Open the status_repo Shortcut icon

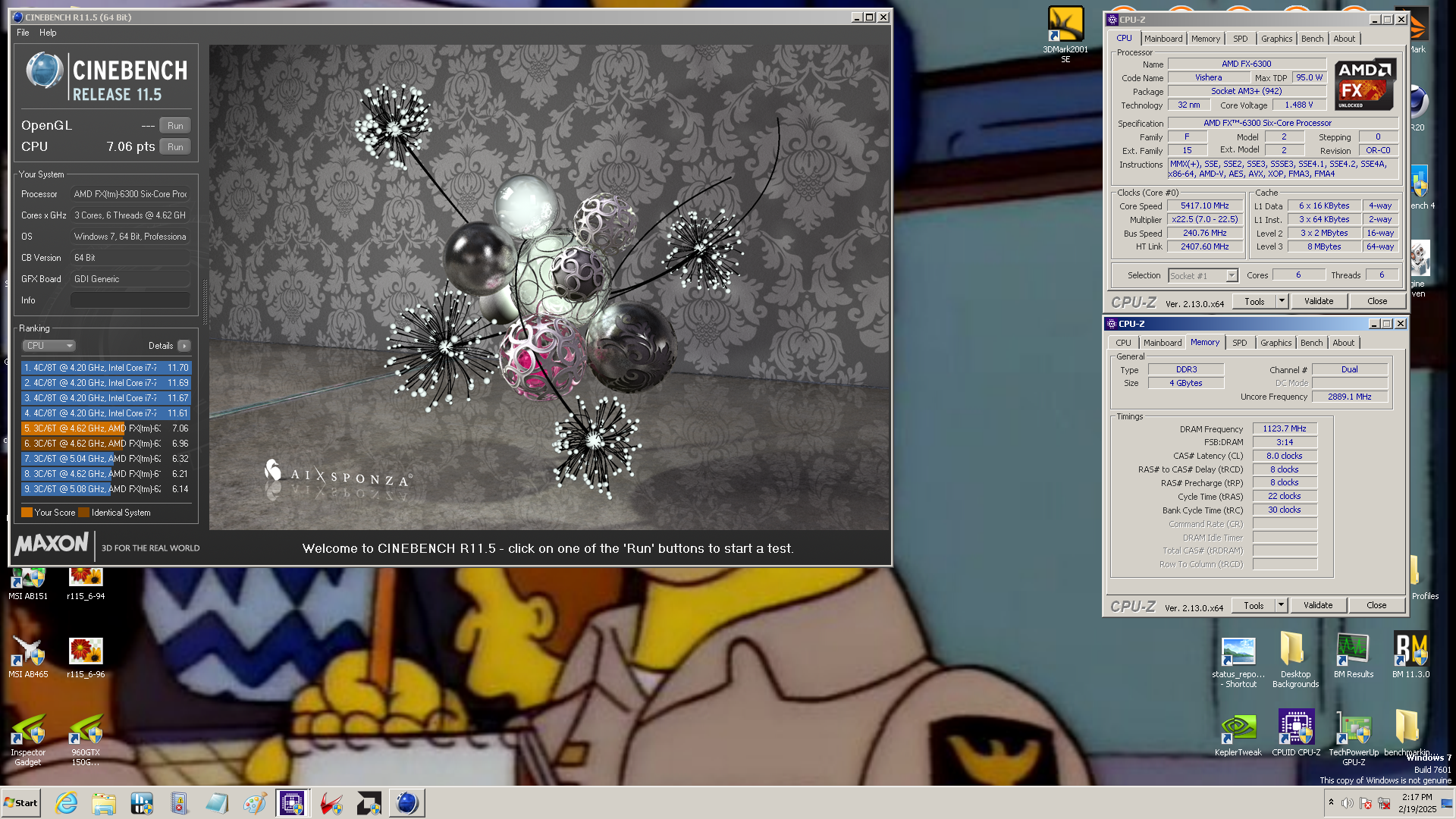pos(1238,661)
